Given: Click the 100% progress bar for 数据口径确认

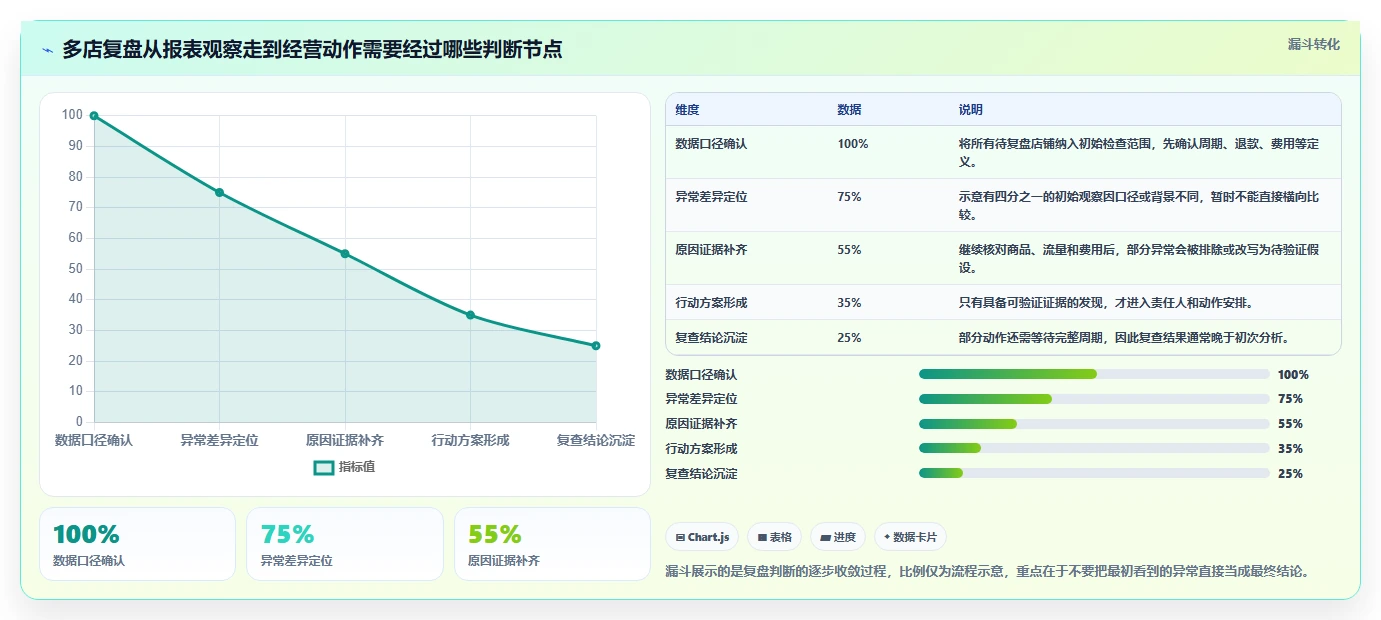Looking at the screenshot, I should [x=1094, y=374].
